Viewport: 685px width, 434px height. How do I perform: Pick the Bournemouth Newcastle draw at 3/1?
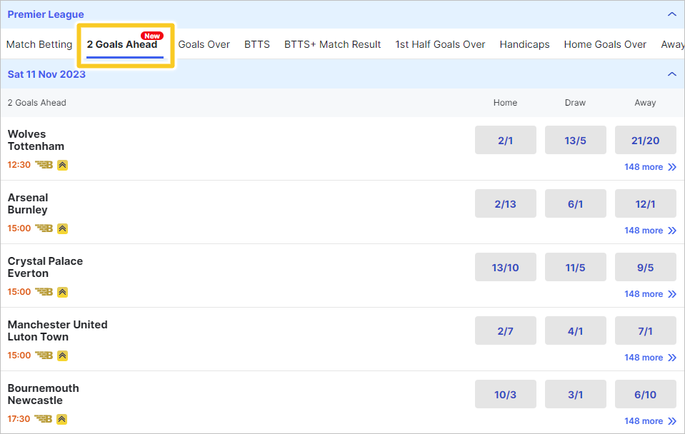pyautogui.click(x=575, y=394)
